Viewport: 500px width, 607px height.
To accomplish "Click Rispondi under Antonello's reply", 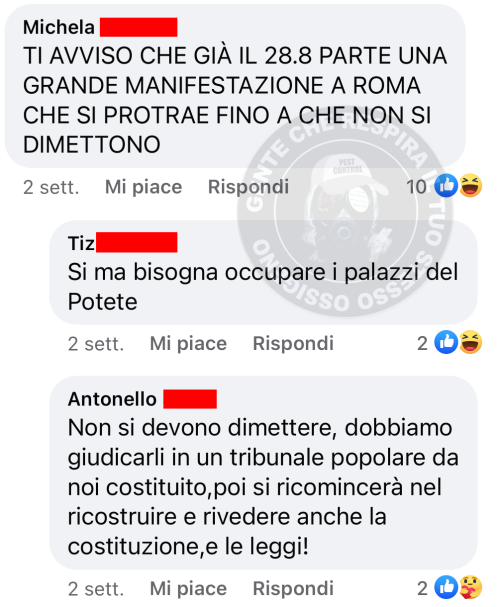I will (x=293, y=589).
